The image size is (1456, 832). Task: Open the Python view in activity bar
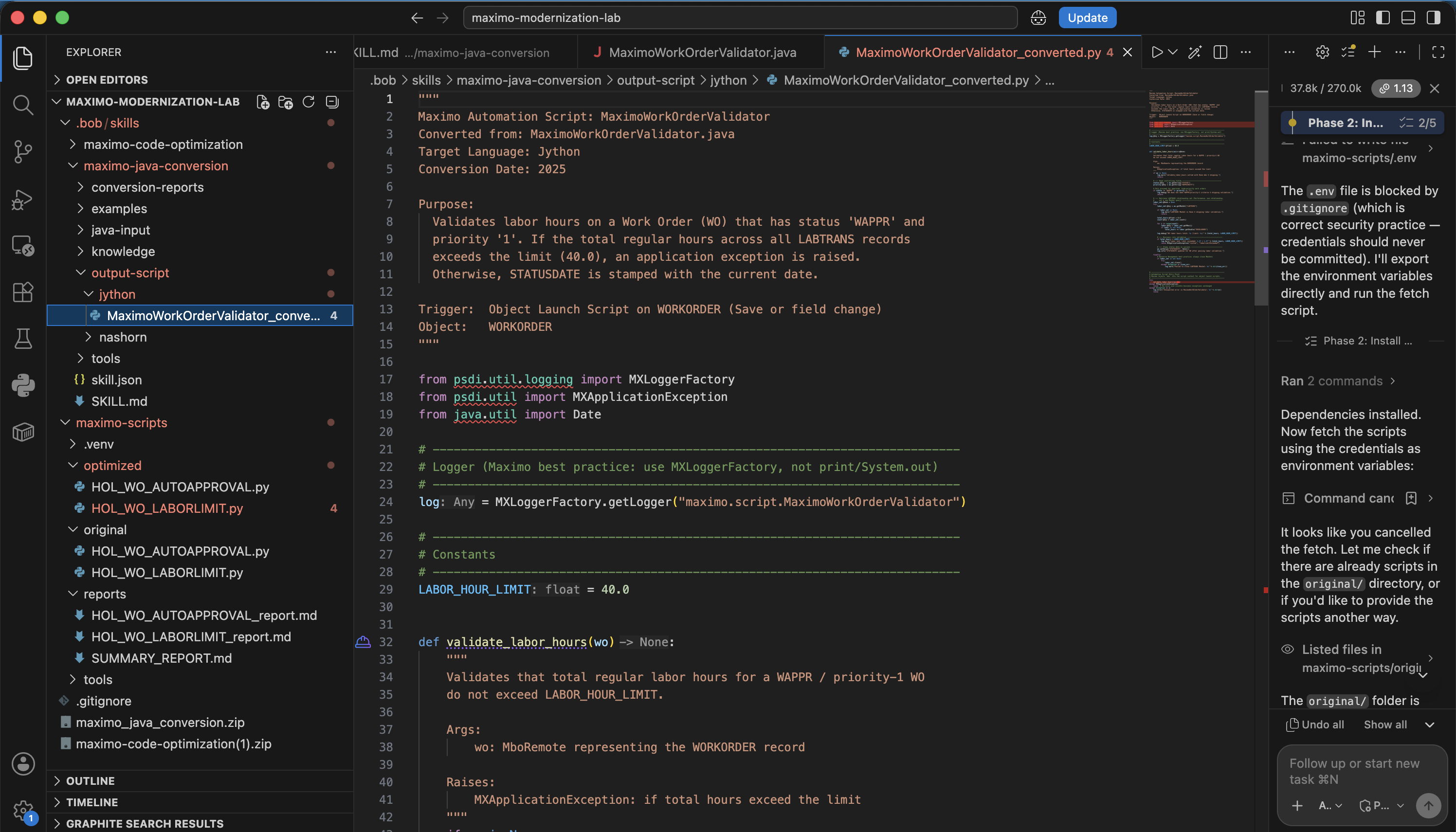[23, 386]
